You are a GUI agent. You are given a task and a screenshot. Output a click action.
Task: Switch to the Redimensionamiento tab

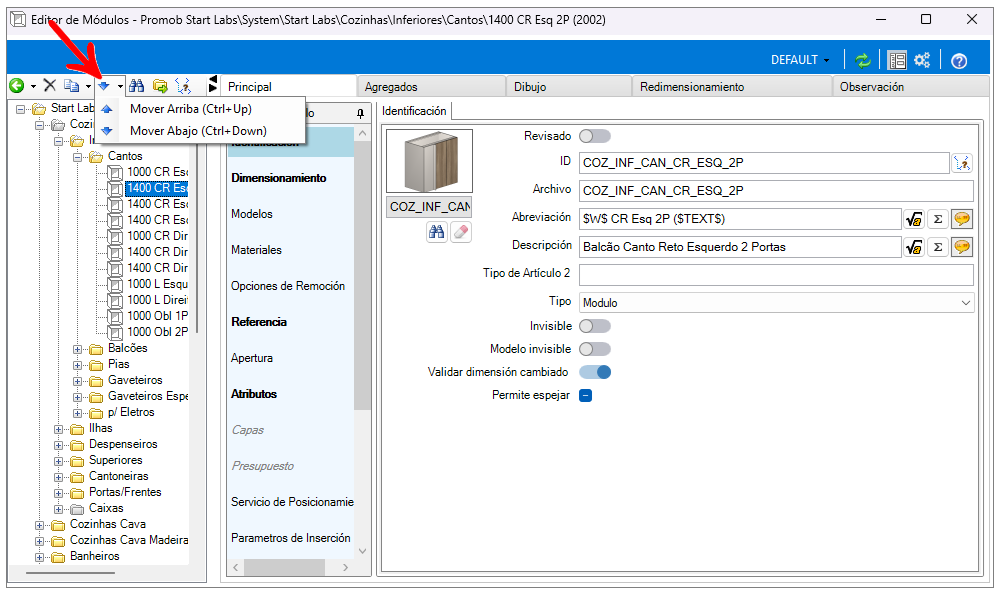coord(692,87)
